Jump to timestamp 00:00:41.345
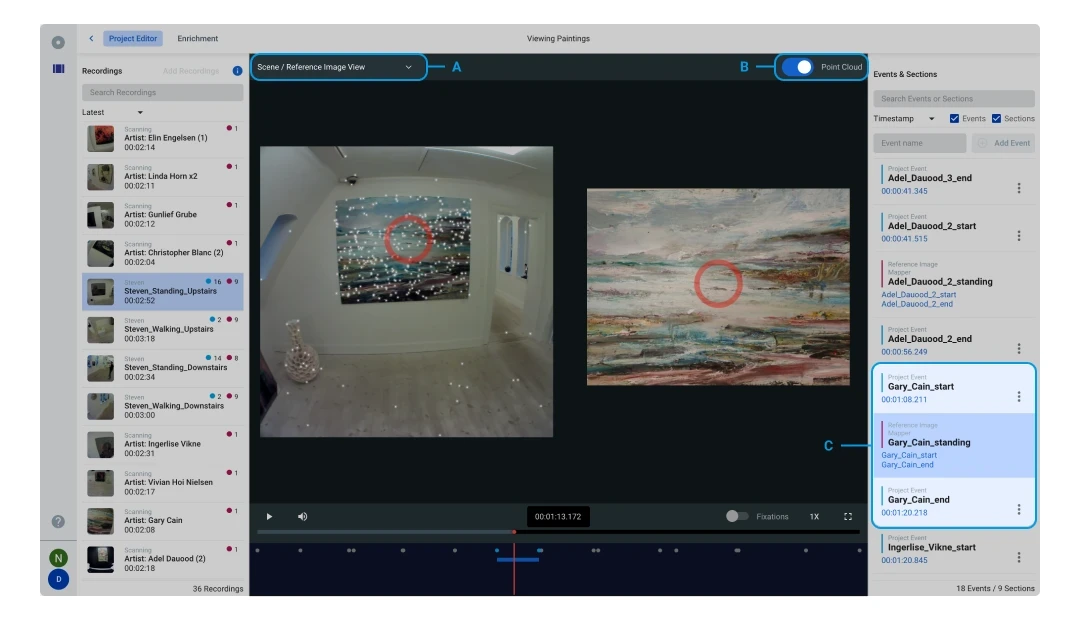The height and width of the screenshot is (621, 1080). click(x=904, y=191)
